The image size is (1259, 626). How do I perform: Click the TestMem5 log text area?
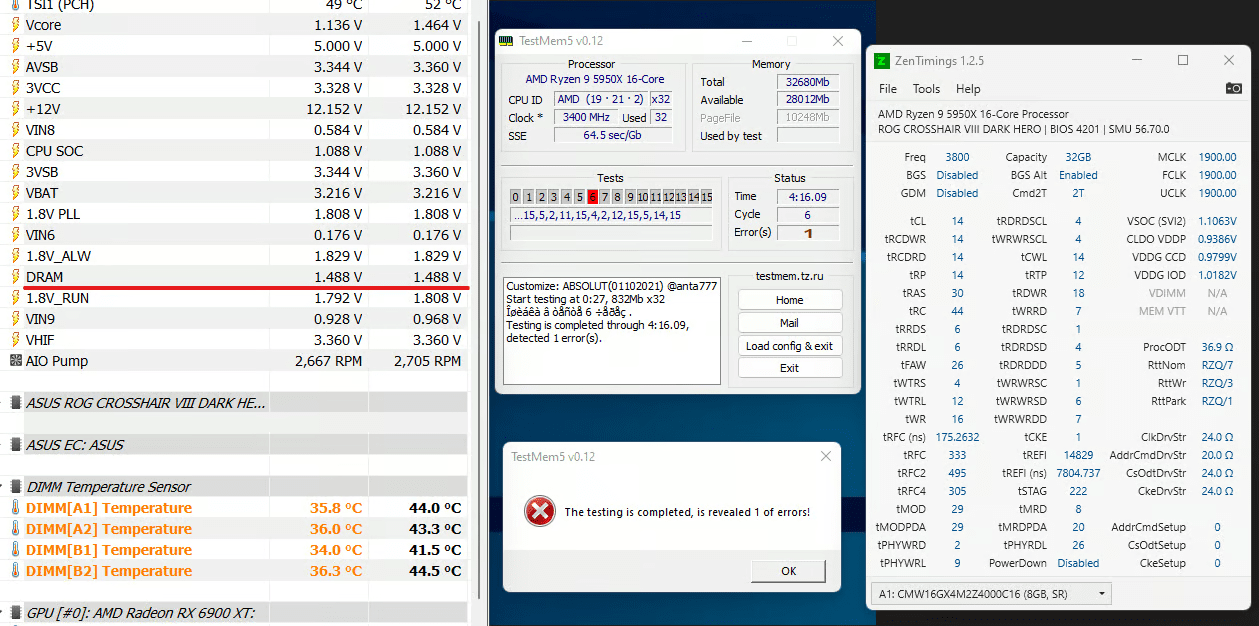pos(611,331)
